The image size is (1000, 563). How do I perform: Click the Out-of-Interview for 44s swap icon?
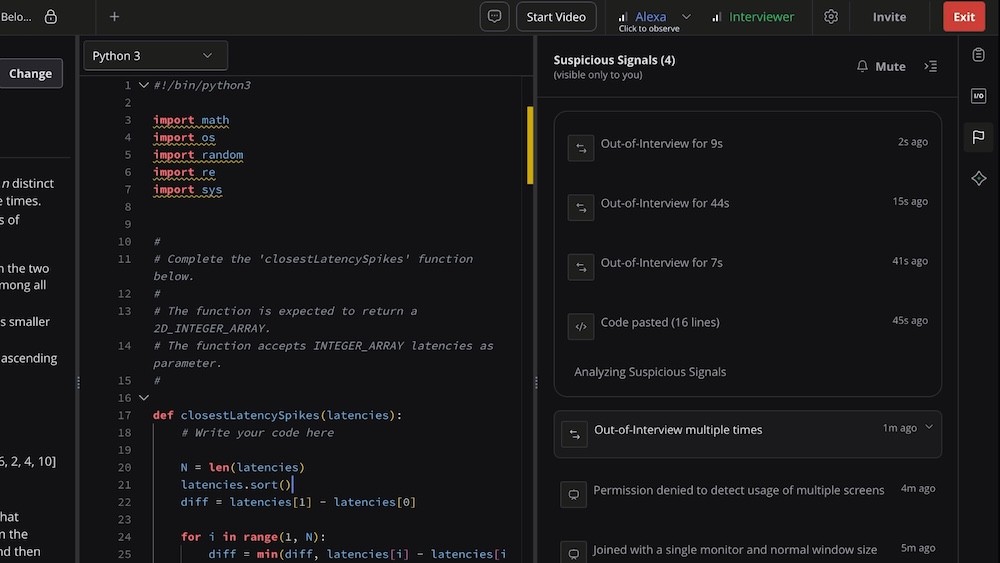pyautogui.click(x=581, y=207)
